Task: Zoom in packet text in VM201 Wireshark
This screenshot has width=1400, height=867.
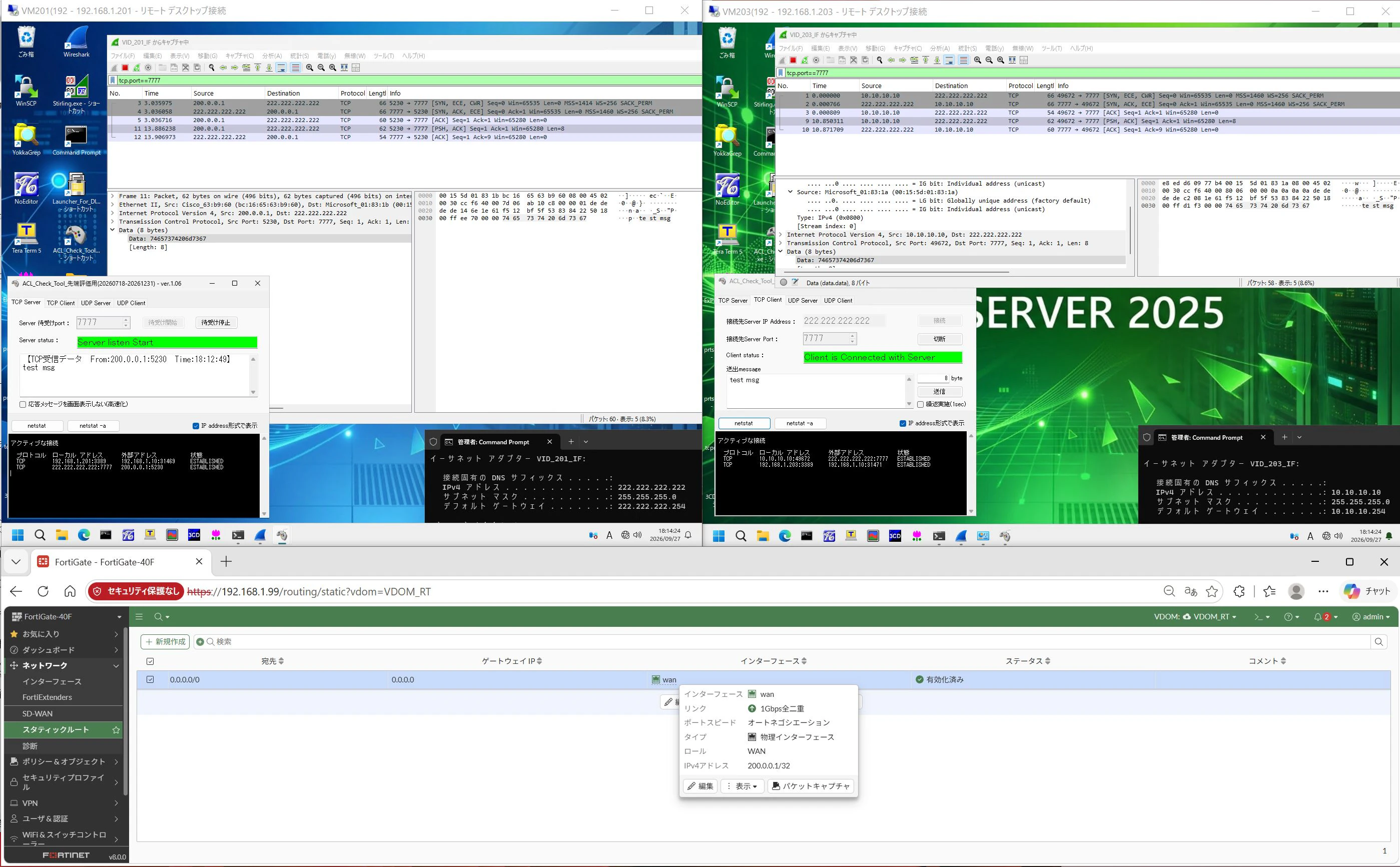Action: [x=310, y=68]
